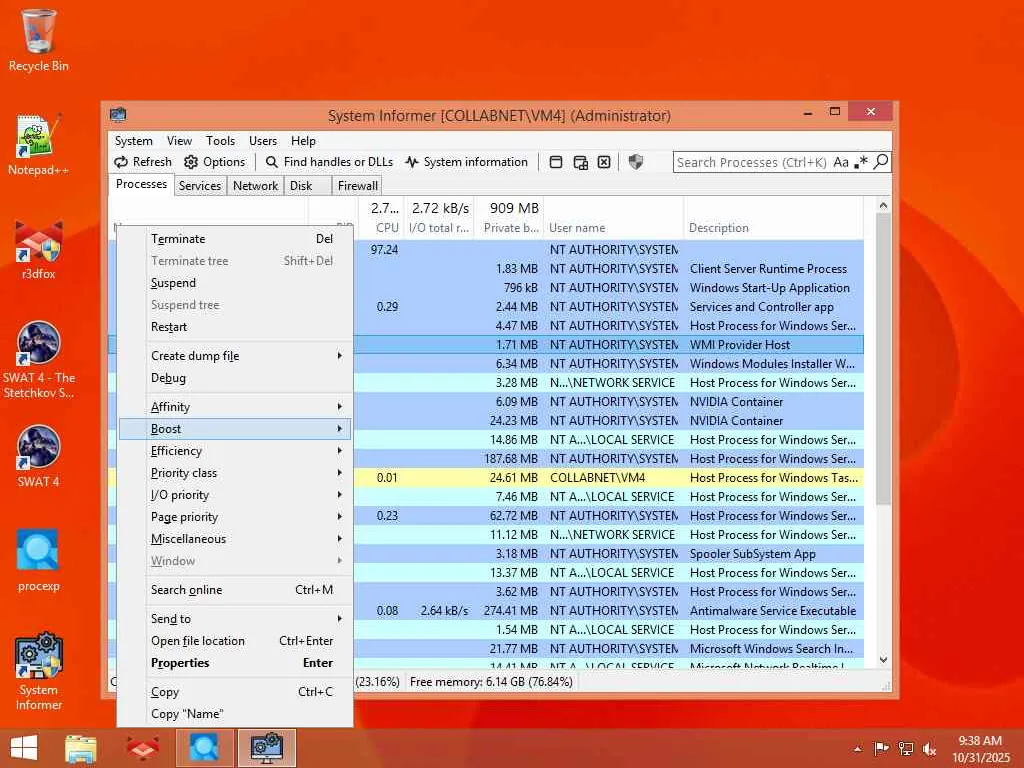Select the System Informer desktop shortcut
Viewport: 1024px width, 768px height.
pos(39,671)
